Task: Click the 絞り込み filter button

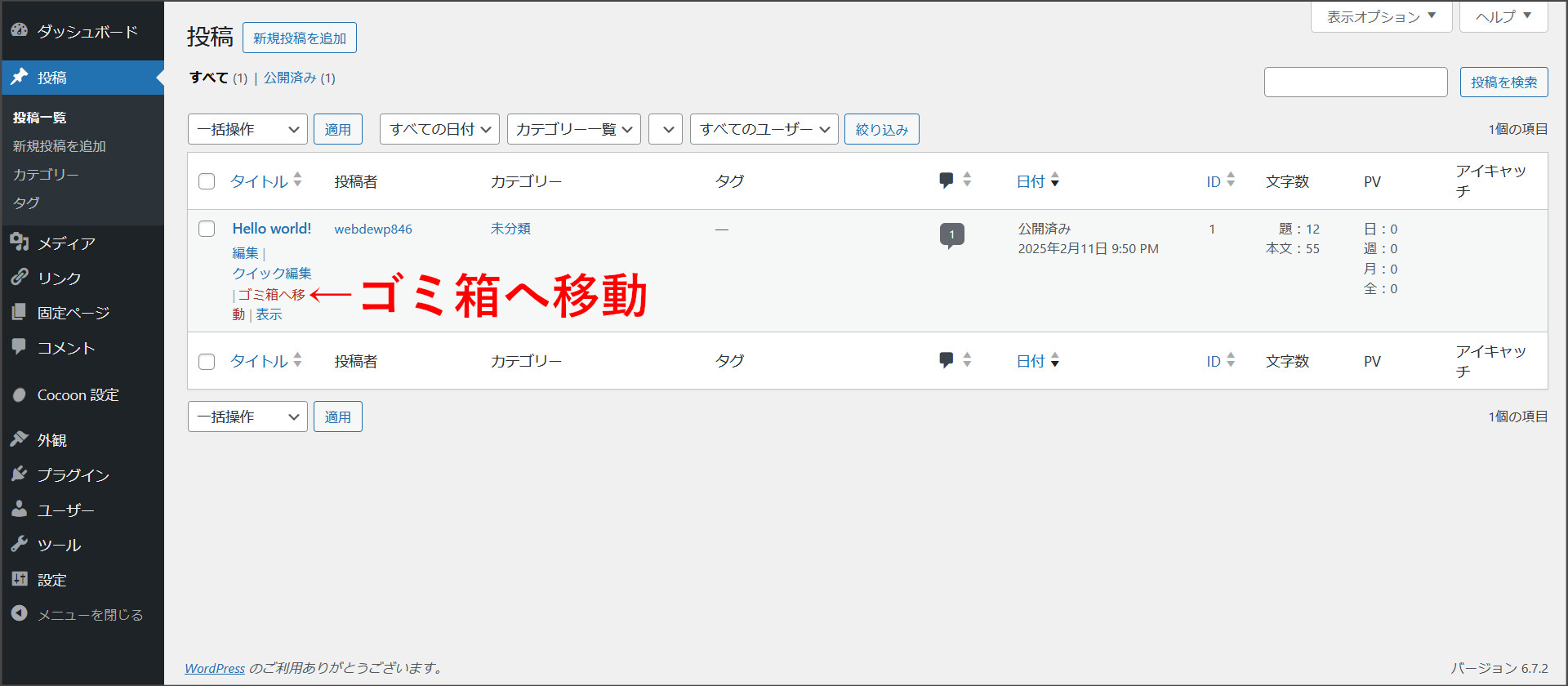Action: (x=882, y=129)
